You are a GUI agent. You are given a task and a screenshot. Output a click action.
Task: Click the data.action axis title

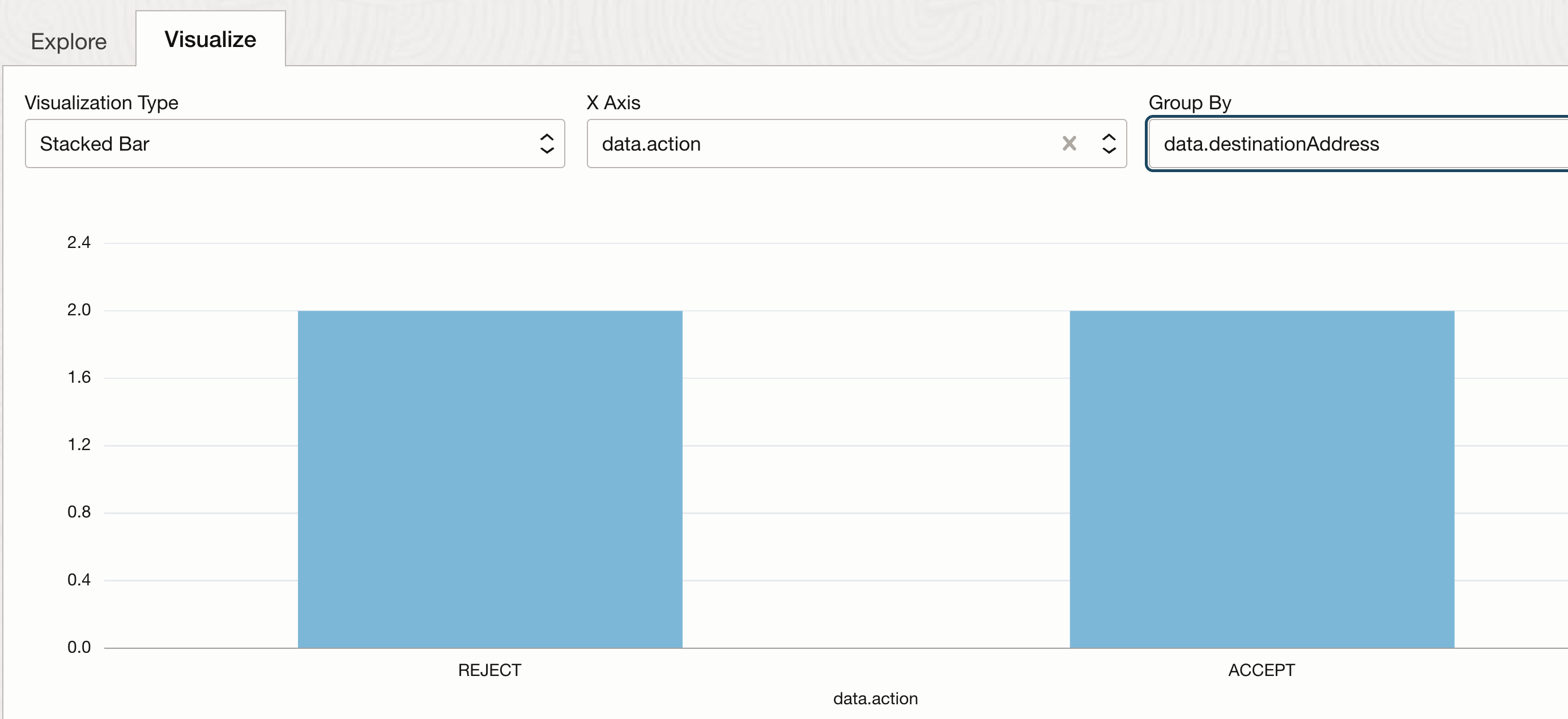click(x=875, y=698)
